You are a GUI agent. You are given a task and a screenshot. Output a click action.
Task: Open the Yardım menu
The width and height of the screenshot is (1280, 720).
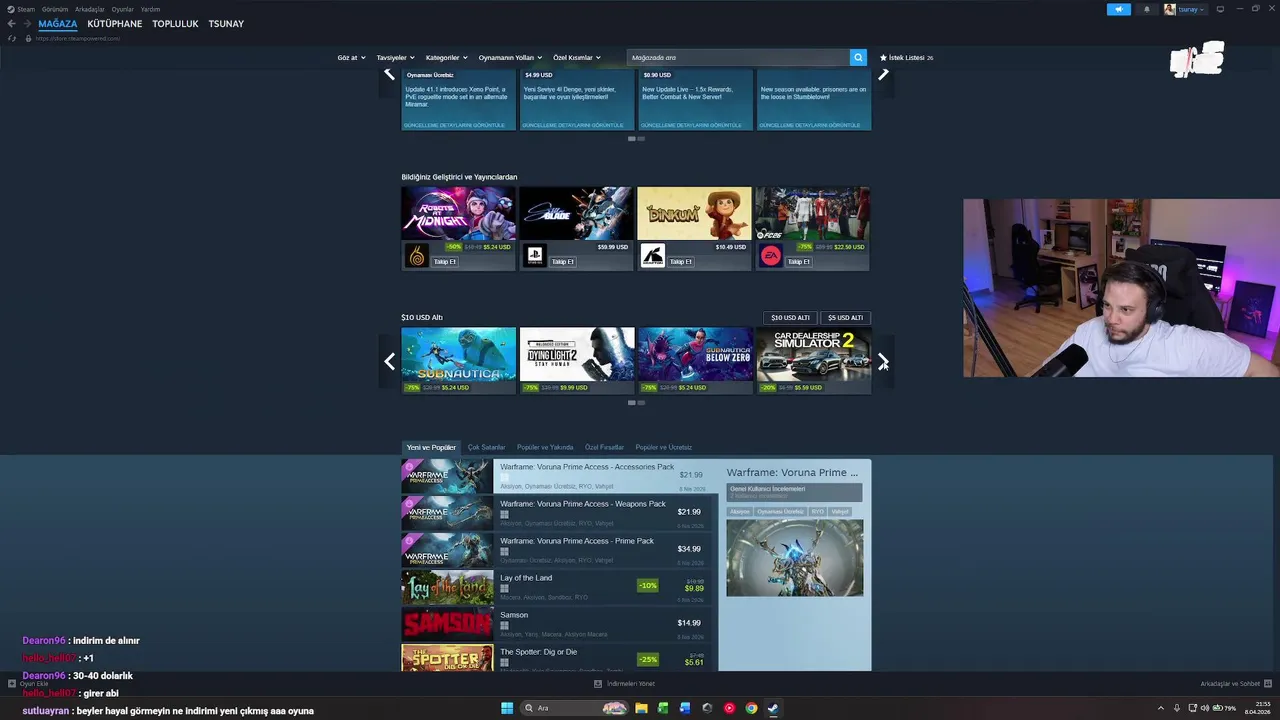[150, 9]
